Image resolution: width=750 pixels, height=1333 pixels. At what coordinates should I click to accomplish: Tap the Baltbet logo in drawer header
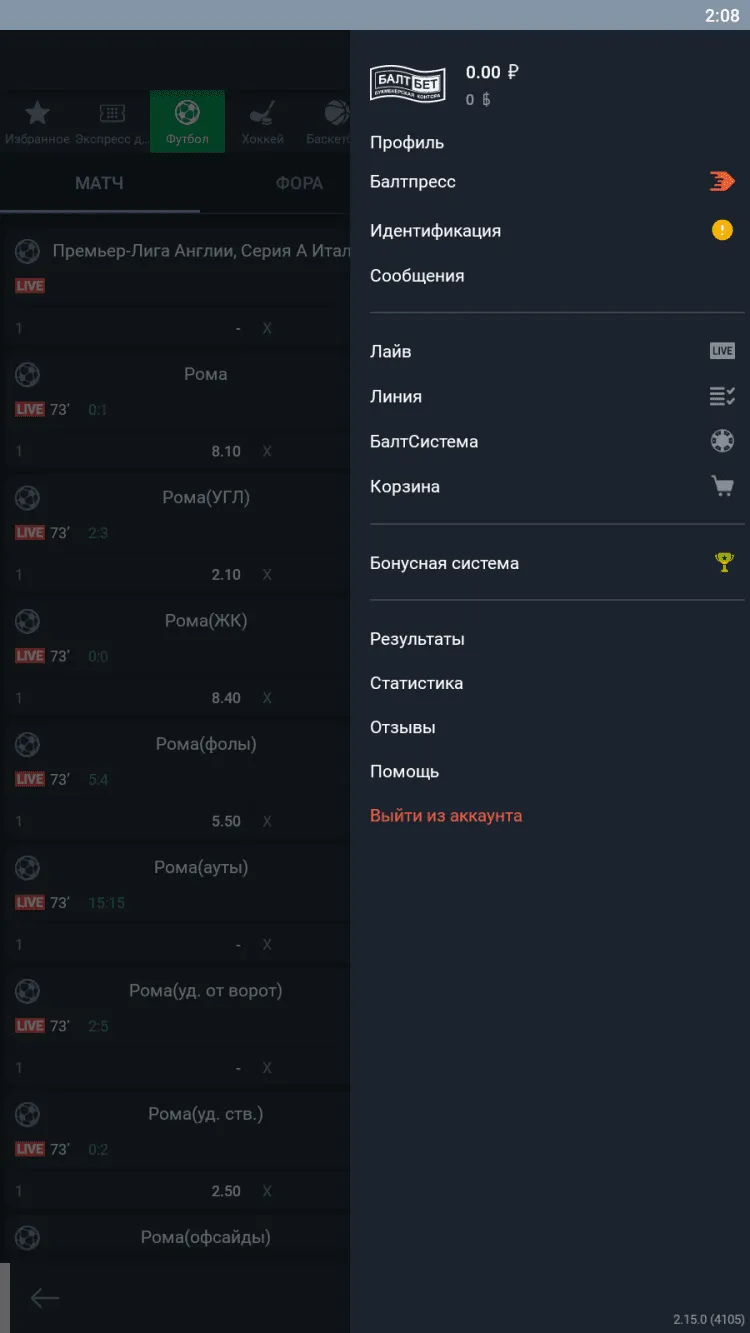(405, 81)
